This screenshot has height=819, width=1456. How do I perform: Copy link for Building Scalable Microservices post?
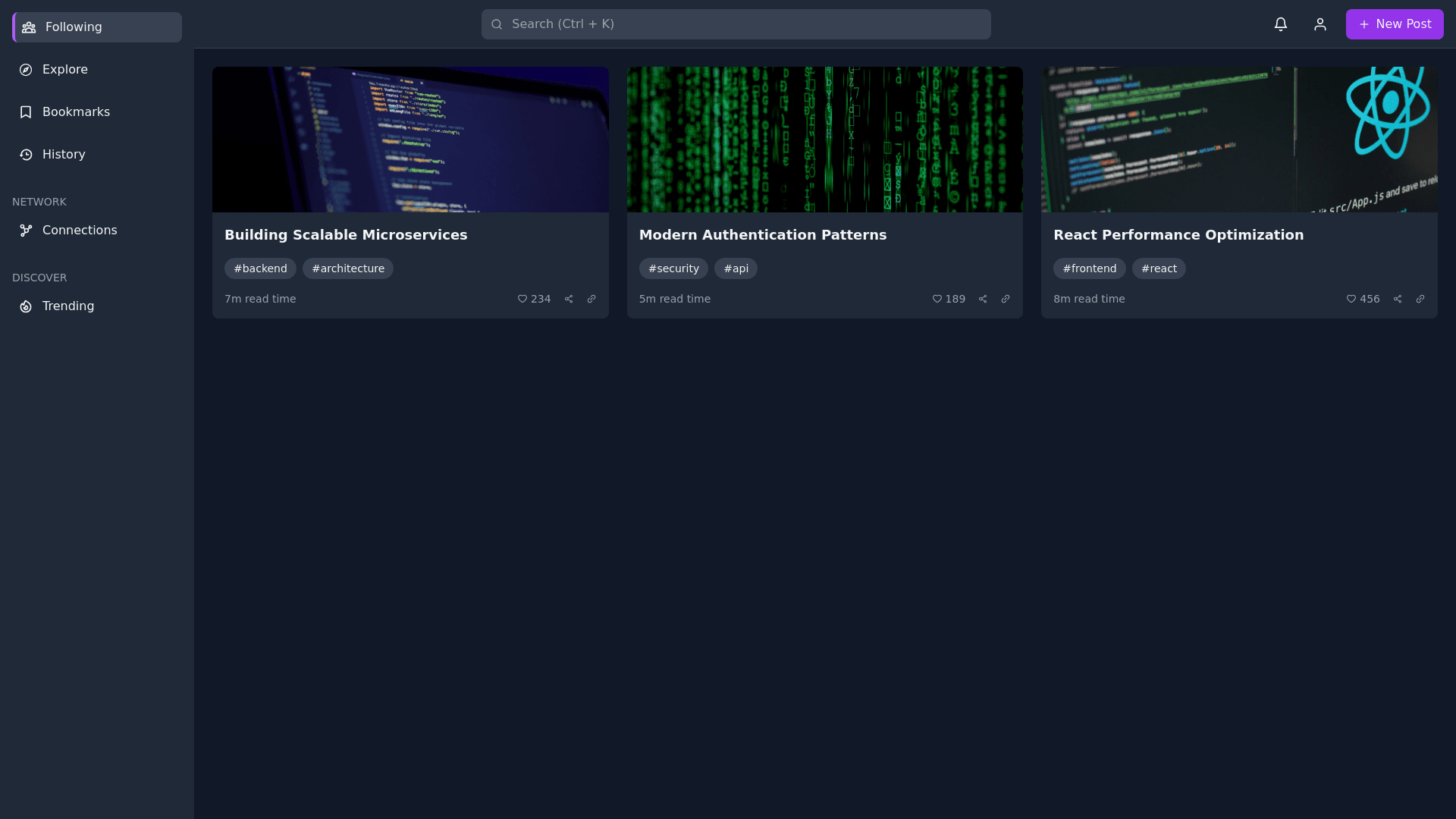tap(591, 299)
